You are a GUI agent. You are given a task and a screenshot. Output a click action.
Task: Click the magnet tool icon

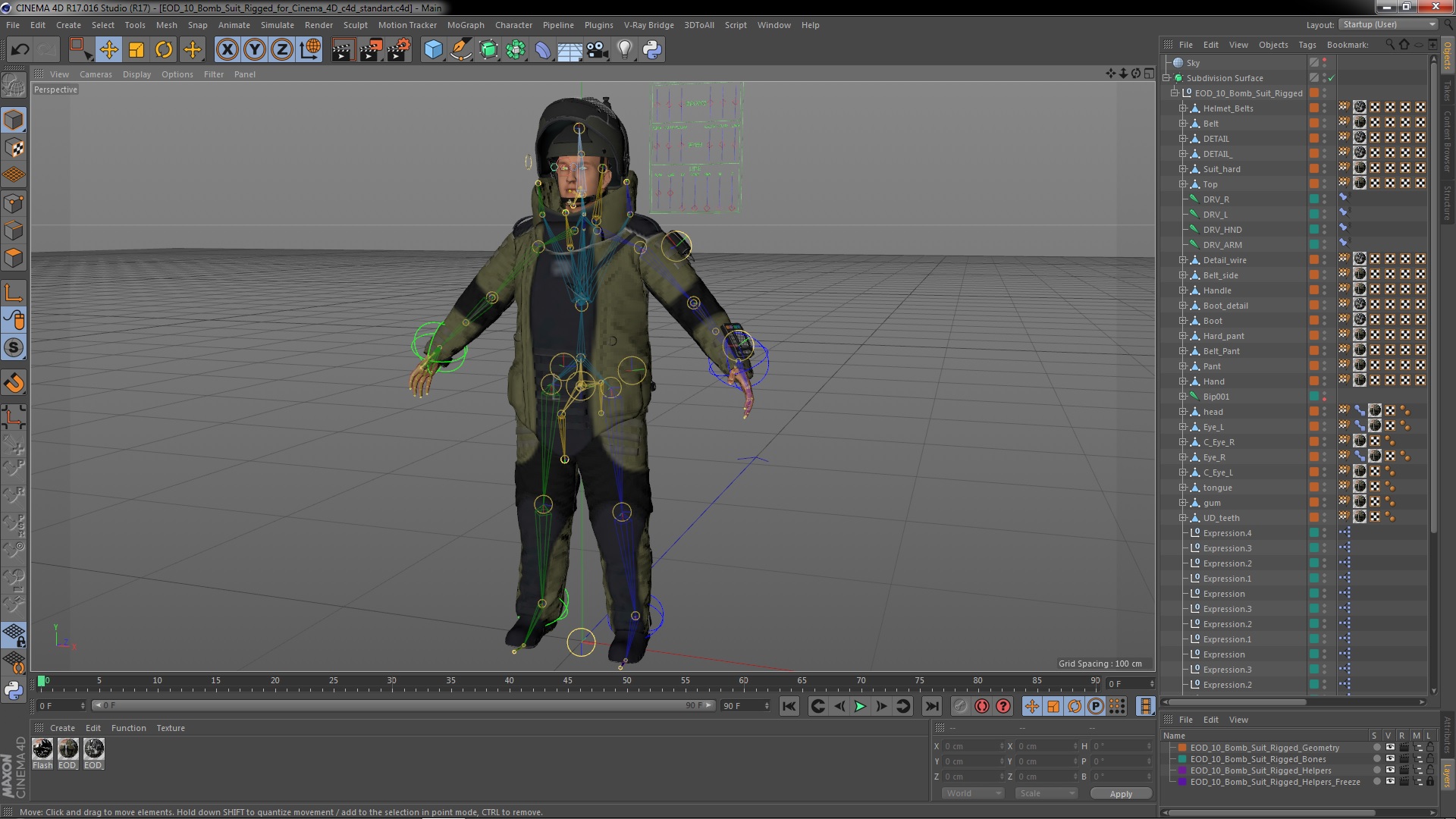tap(14, 383)
